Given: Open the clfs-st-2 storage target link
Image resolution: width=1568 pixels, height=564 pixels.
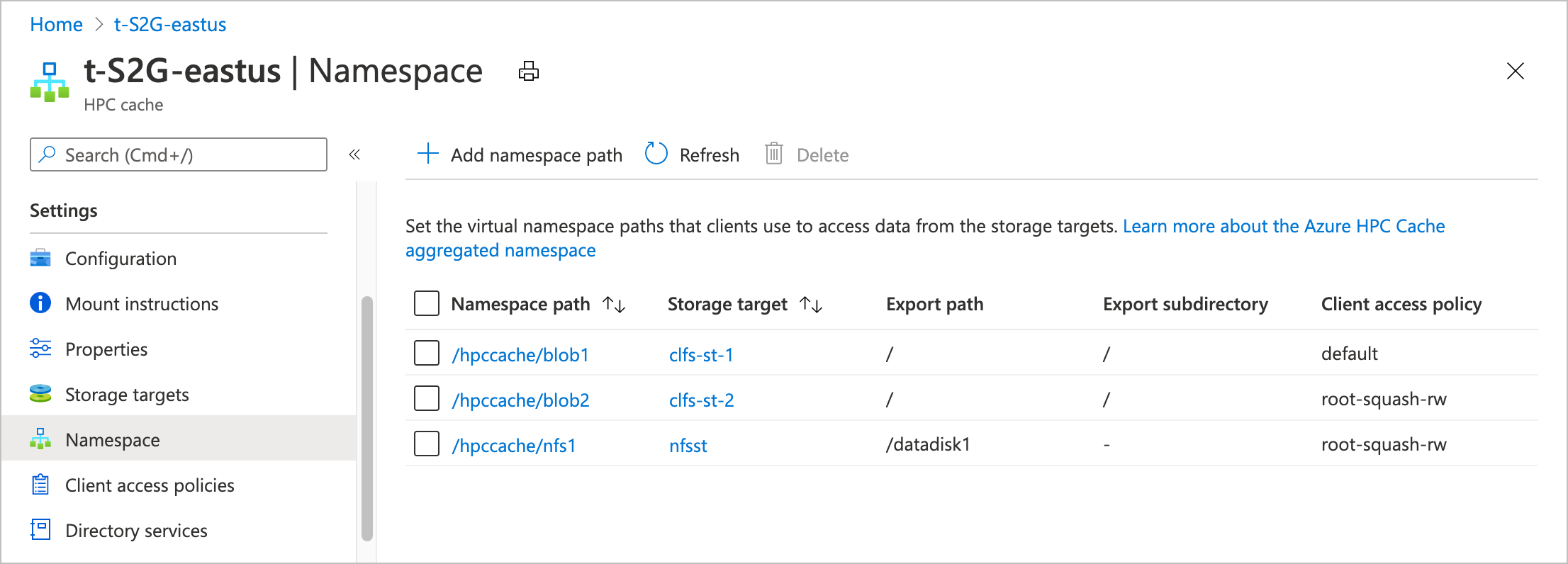Looking at the screenshot, I should [701, 400].
